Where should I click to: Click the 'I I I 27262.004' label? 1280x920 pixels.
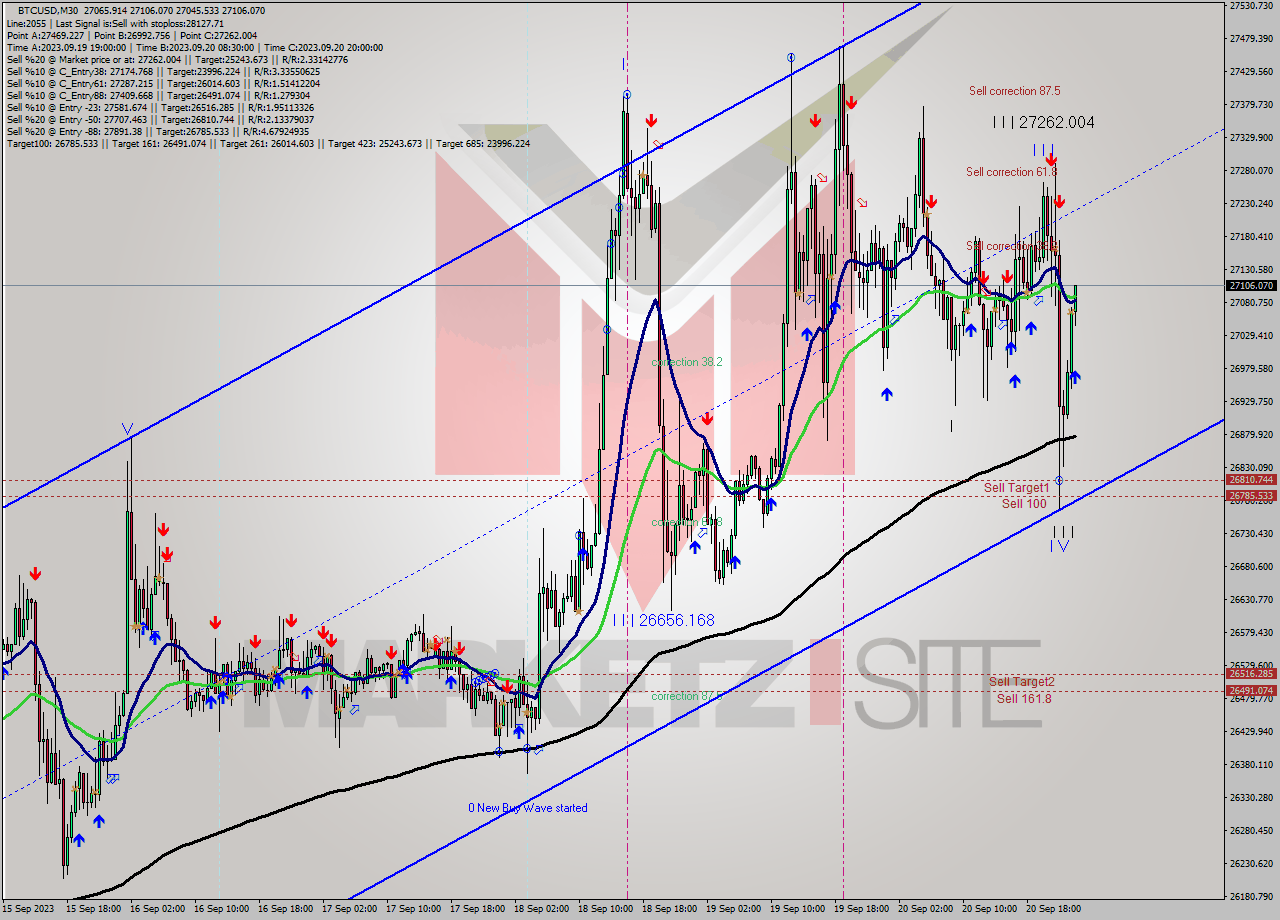click(x=1043, y=123)
